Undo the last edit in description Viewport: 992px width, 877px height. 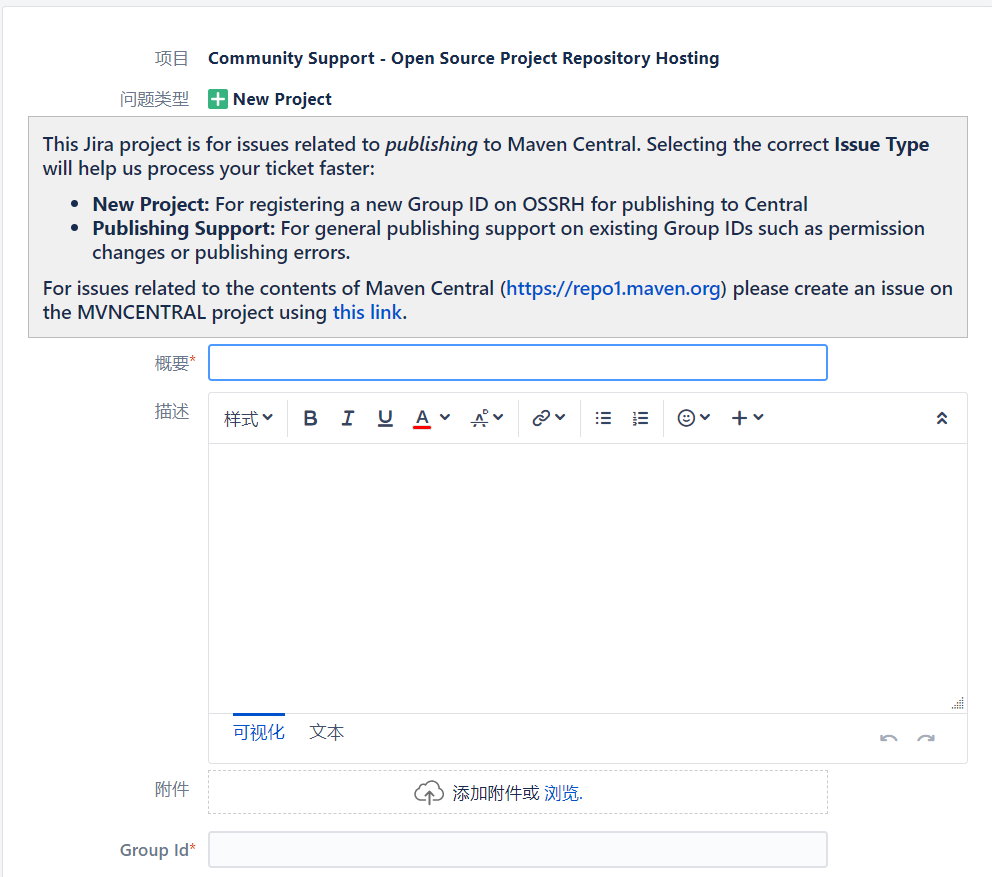coord(888,738)
